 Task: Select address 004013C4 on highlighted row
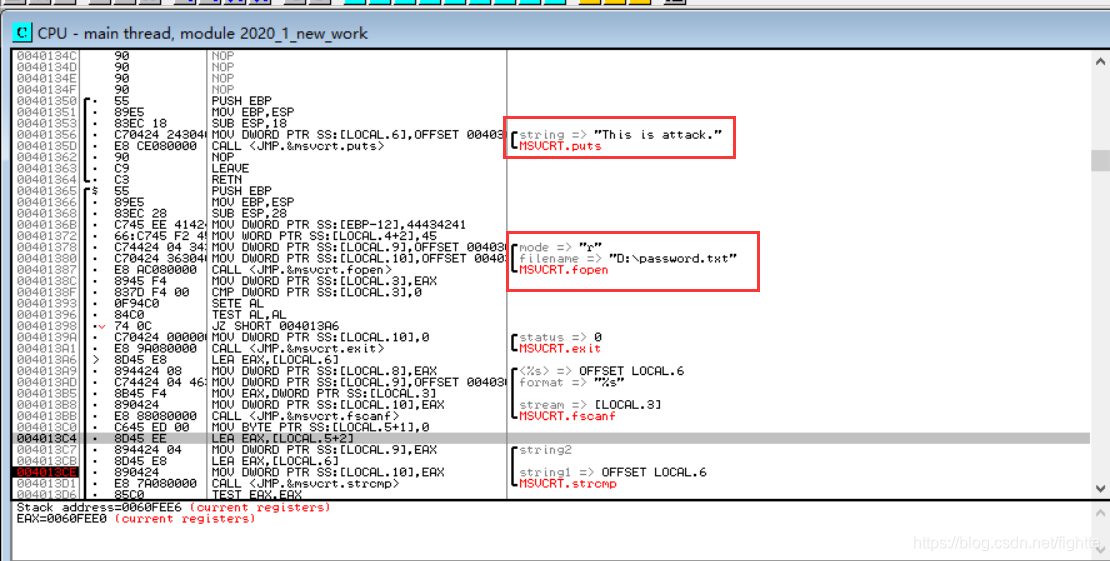47,438
